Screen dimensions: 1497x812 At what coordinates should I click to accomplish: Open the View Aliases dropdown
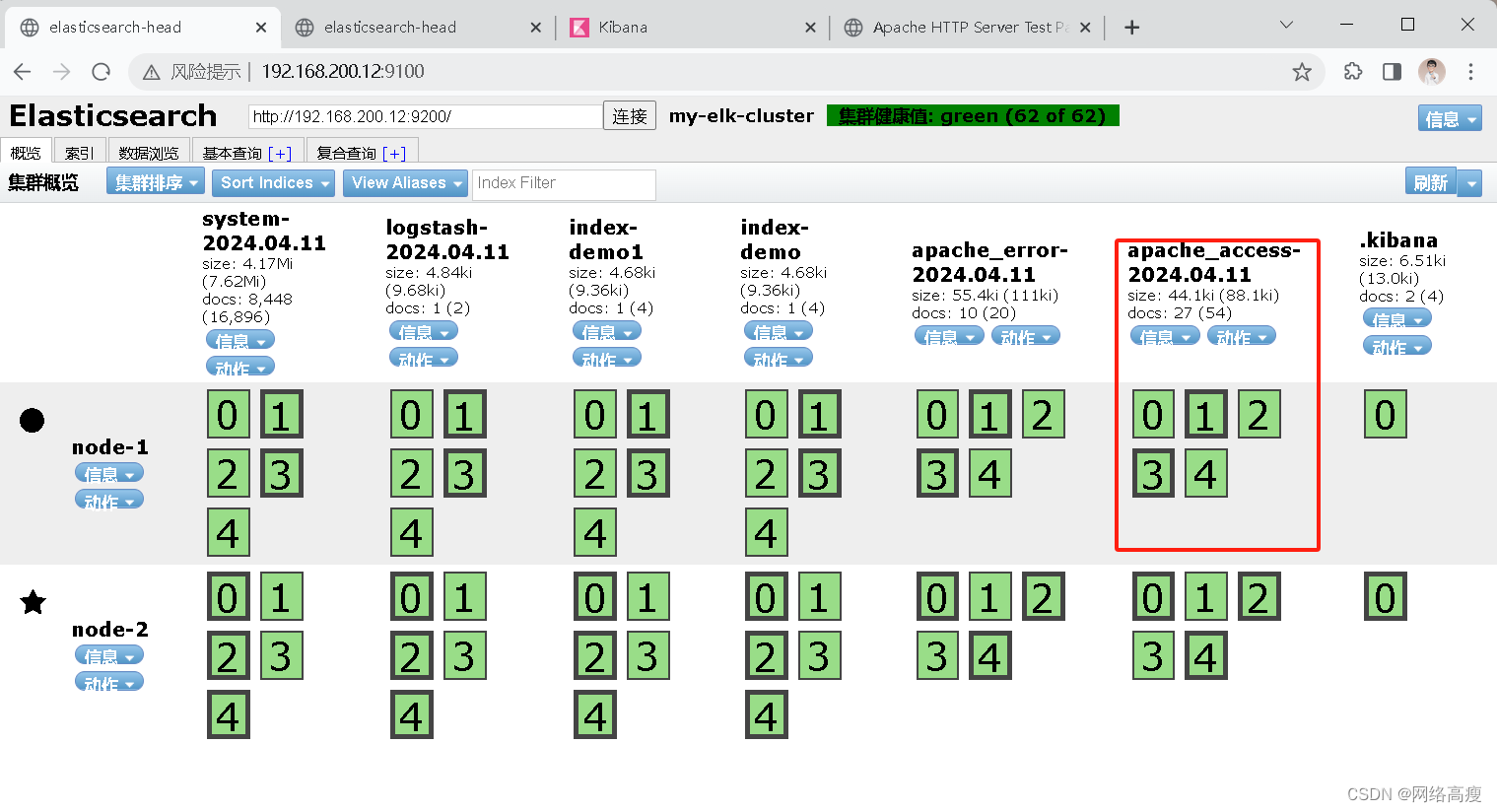(x=405, y=182)
